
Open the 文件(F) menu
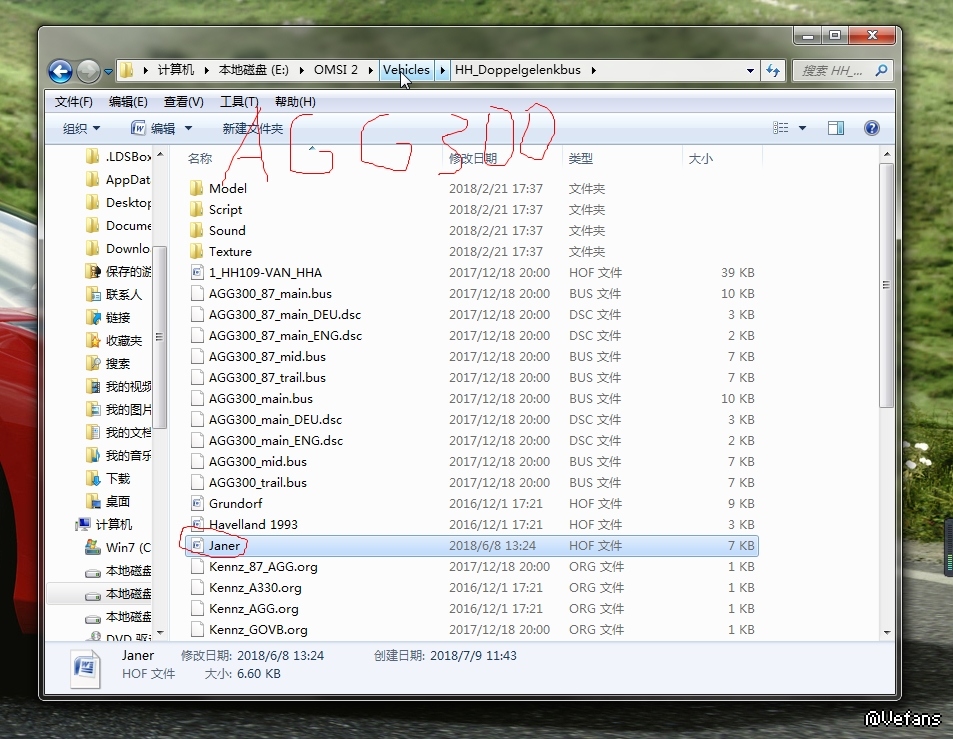click(74, 101)
